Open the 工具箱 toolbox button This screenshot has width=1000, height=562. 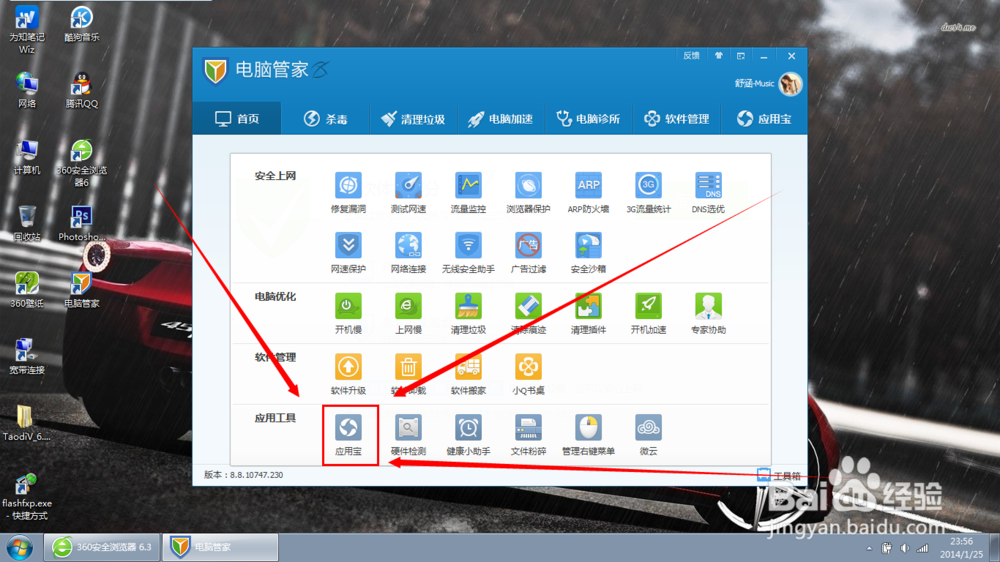pos(779,475)
